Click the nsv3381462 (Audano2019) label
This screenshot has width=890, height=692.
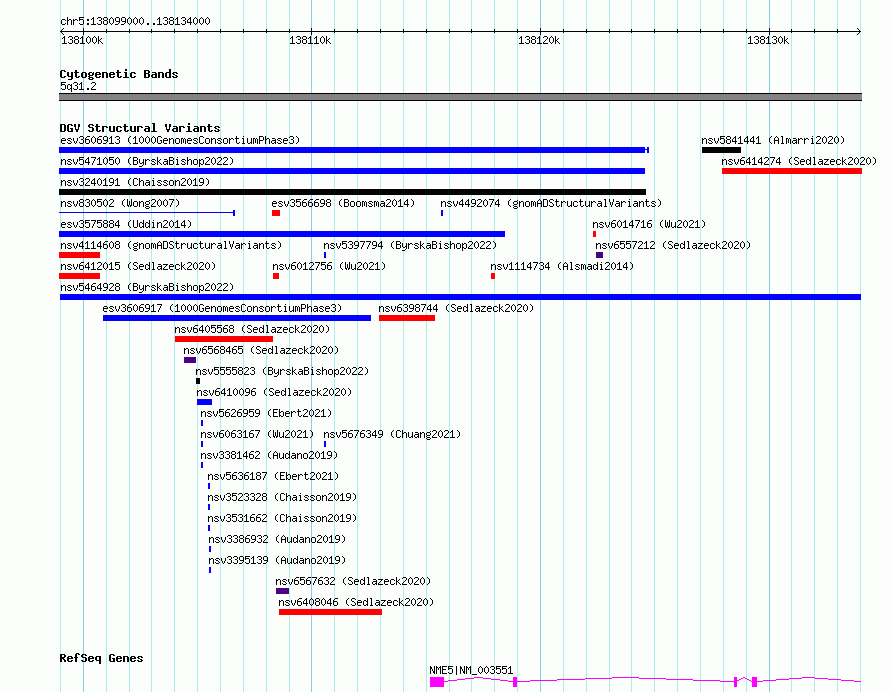click(x=269, y=455)
